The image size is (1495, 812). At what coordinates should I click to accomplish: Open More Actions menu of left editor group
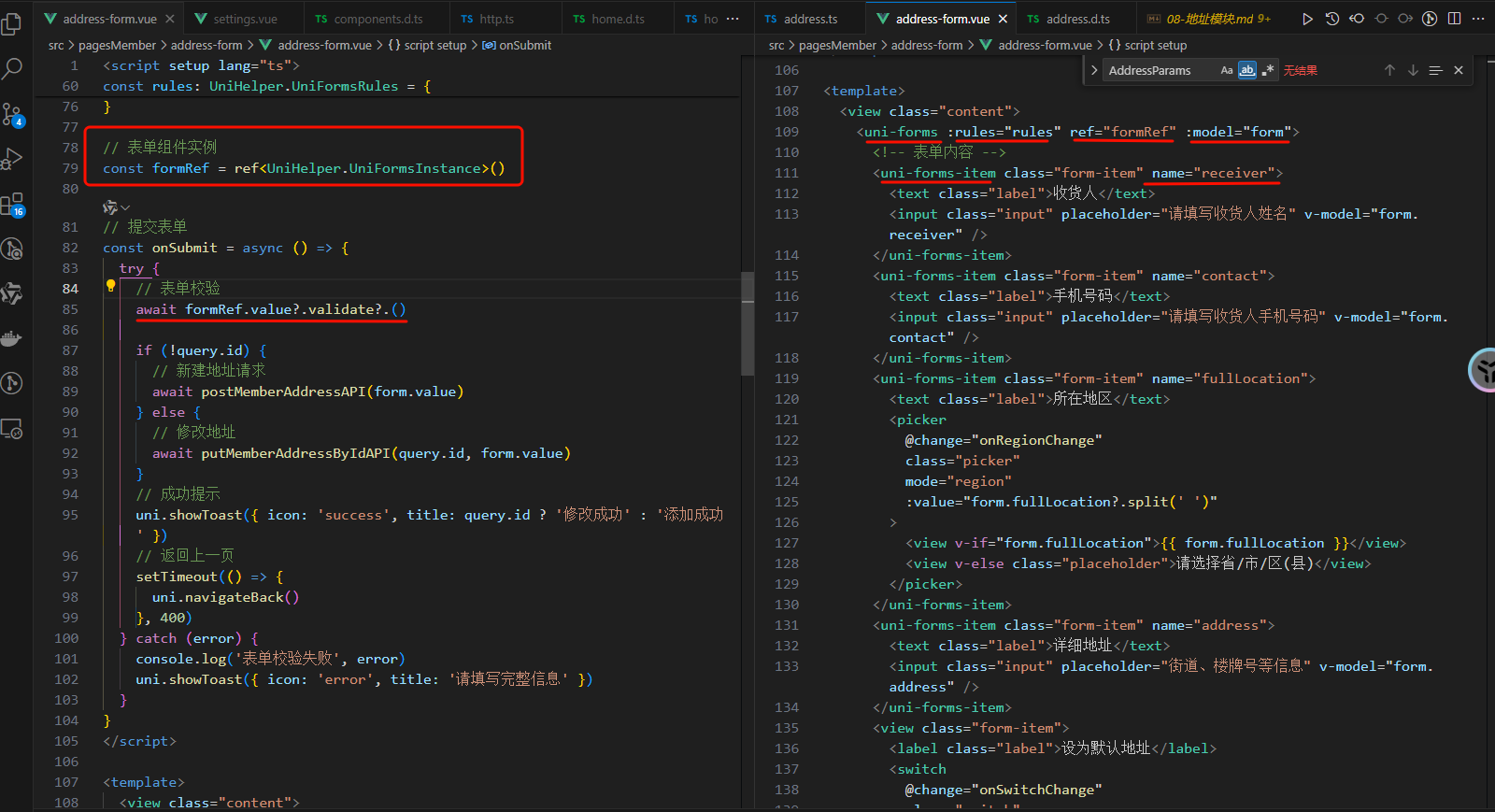[x=733, y=19]
